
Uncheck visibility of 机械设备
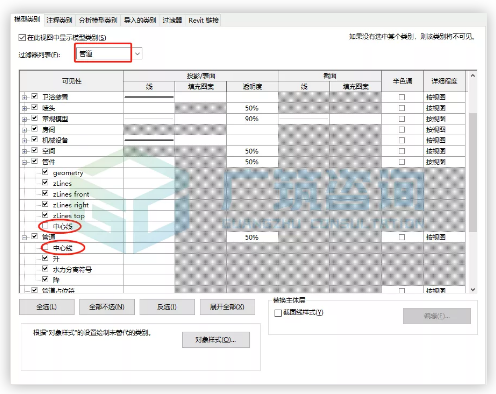pyautogui.click(x=34, y=139)
